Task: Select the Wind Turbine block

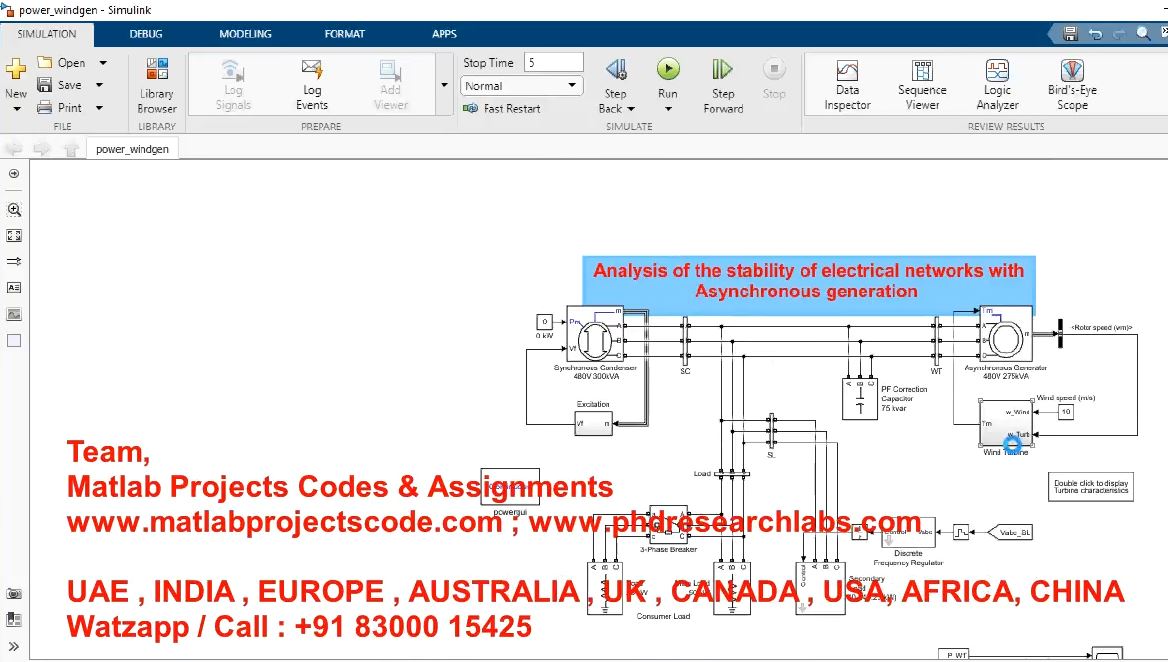Action: point(1006,422)
